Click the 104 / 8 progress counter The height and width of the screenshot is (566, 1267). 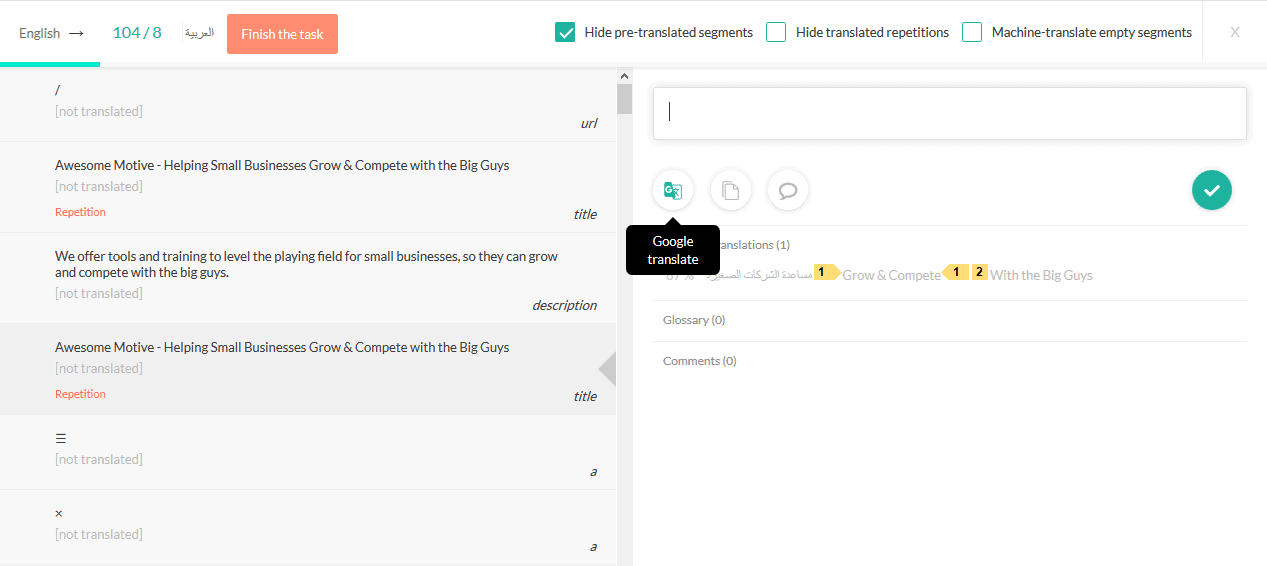pos(137,32)
